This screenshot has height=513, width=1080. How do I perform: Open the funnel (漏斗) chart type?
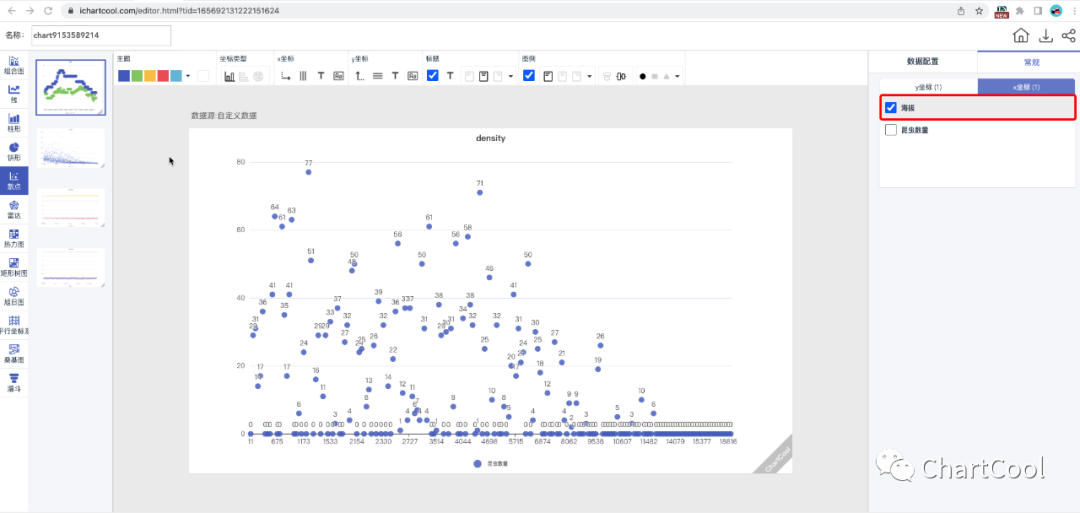coord(14,381)
